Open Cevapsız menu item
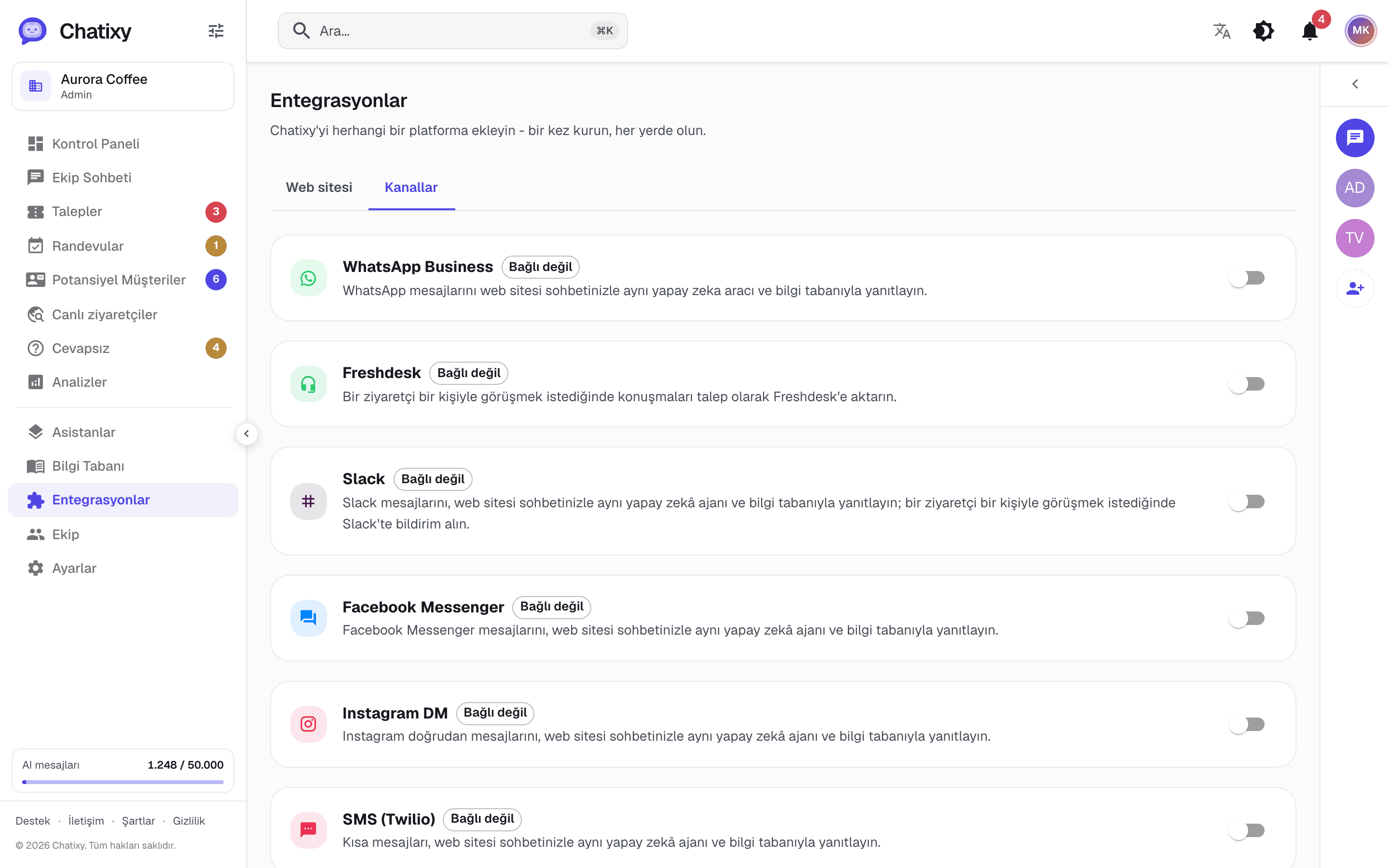 pyautogui.click(x=123, y=348)
